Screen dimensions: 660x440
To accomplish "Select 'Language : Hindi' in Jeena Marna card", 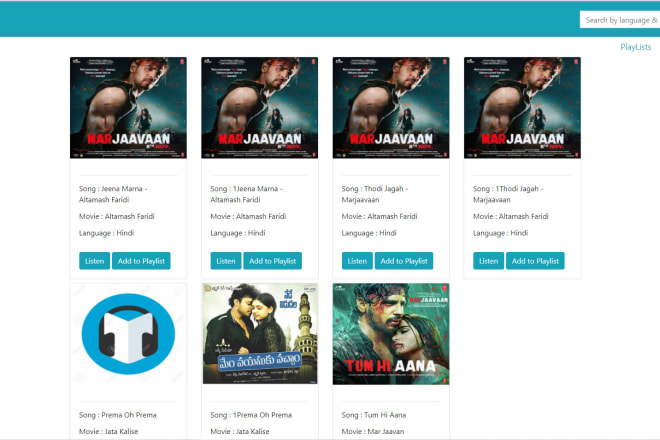I will 106,233.
